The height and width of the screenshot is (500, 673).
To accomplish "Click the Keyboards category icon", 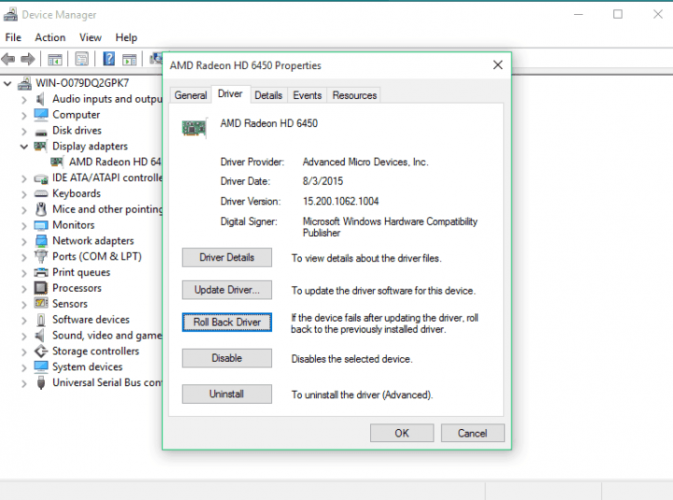I will click(x=41, y=194).
